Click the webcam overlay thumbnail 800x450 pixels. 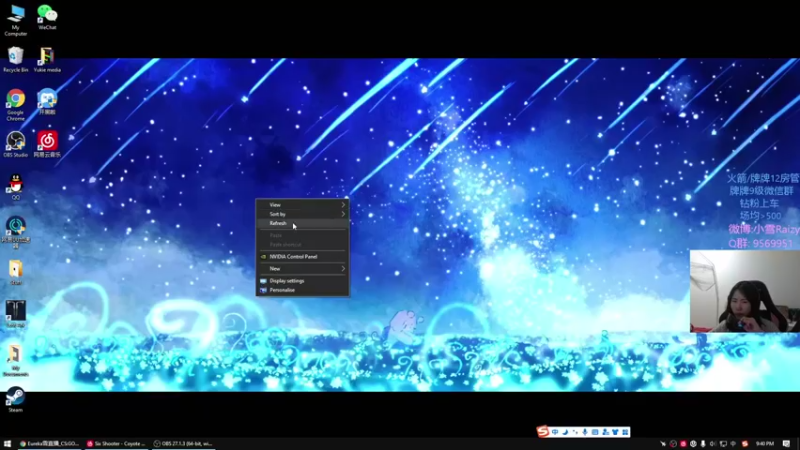pyautogui.click(x=744, y=291)
